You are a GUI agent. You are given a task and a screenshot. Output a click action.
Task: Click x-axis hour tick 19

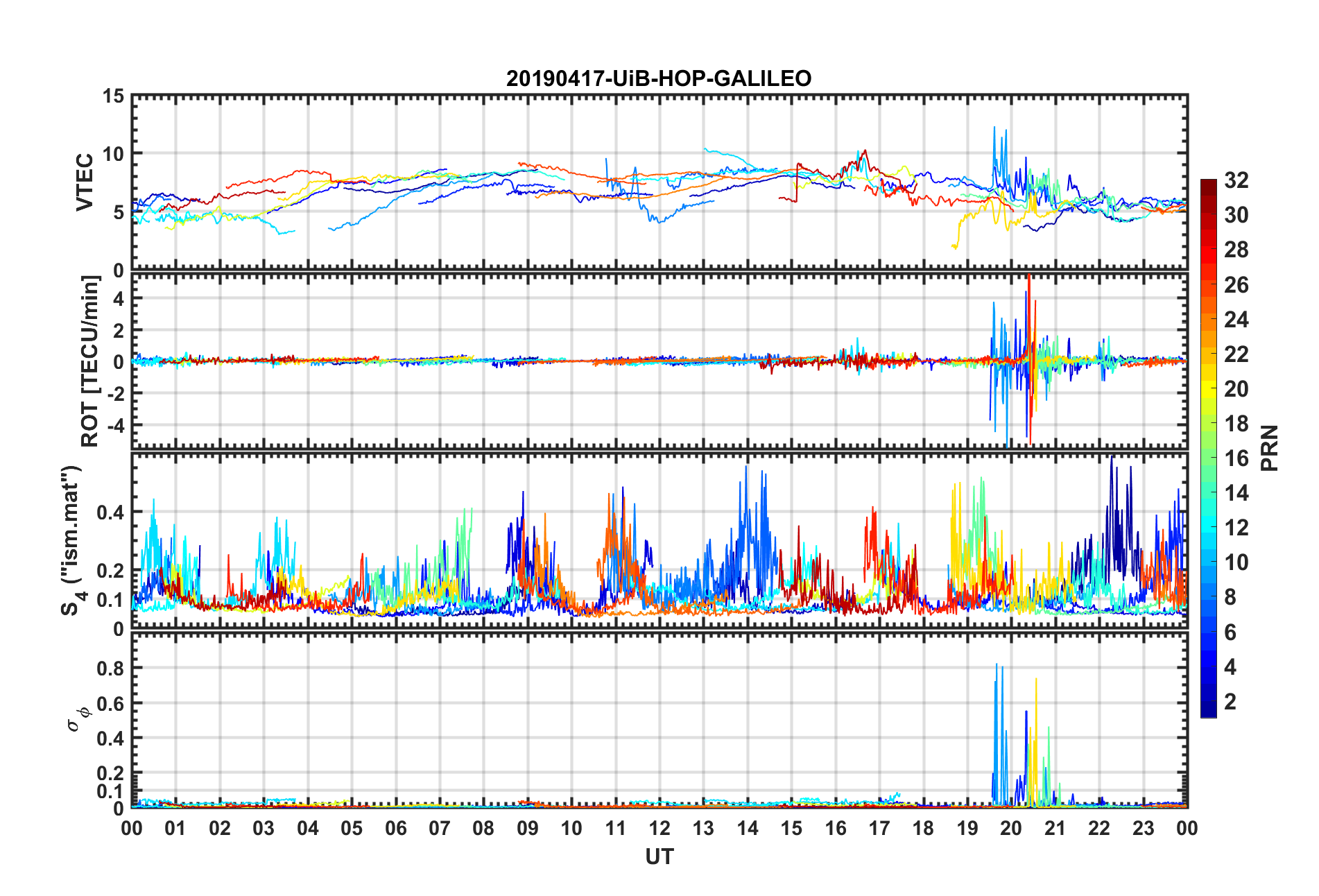click(x=967, y=828)
